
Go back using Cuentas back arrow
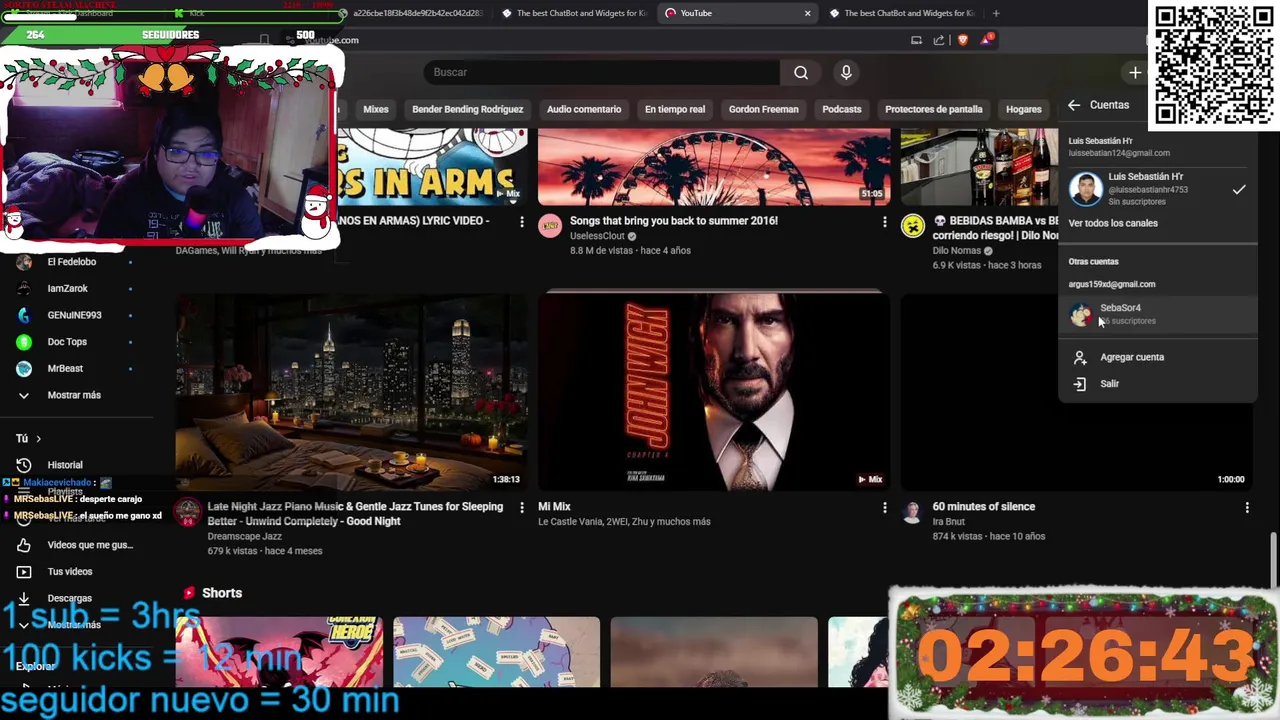coord(1074,105)
